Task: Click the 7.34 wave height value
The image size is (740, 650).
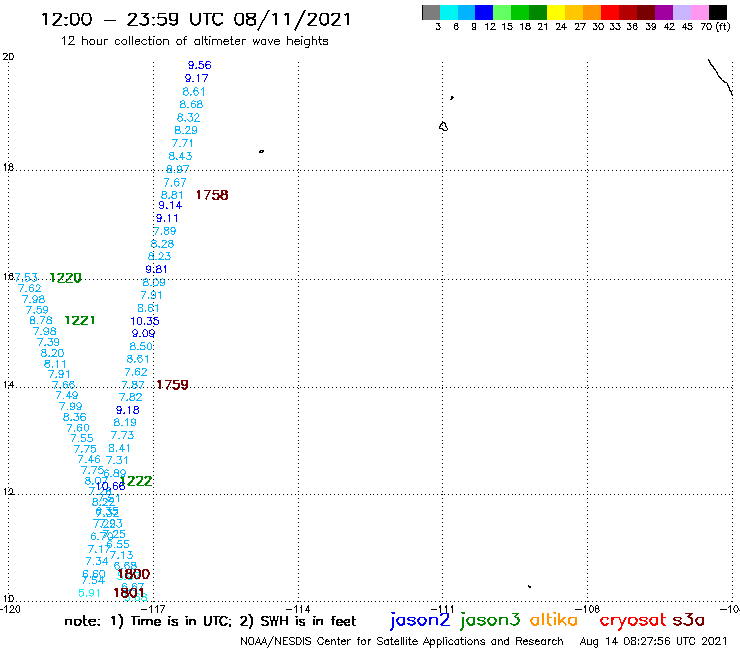Action: [97, 561]
